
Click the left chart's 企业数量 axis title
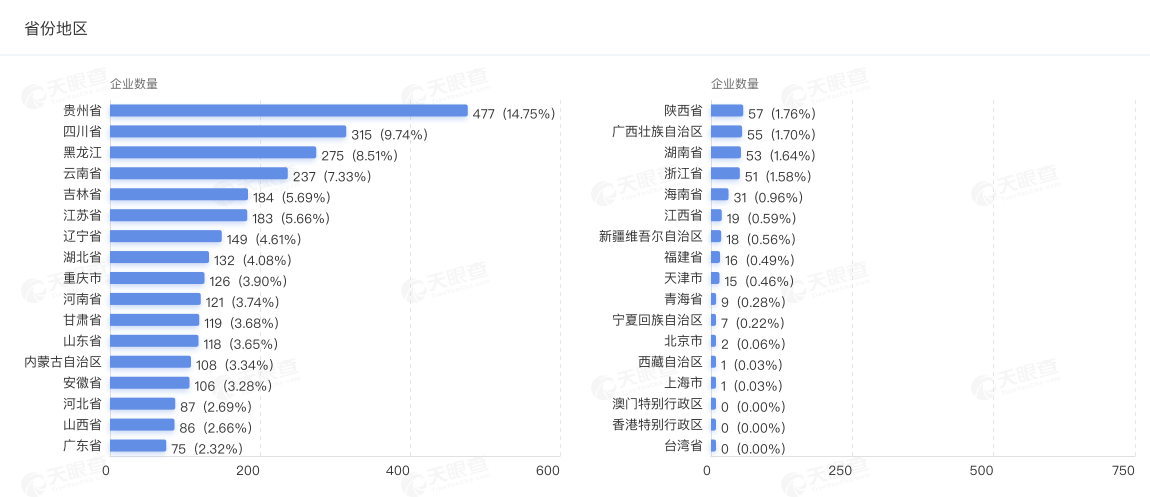pyautogui.click(x=133, y=84)
